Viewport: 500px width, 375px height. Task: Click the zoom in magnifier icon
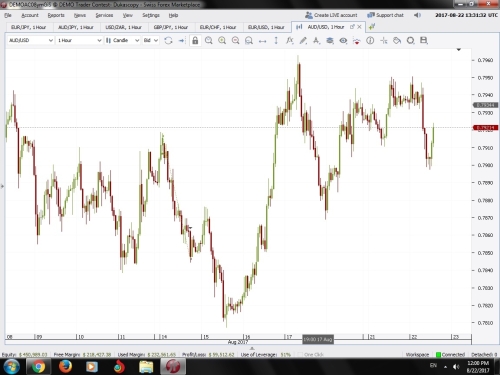click(x=222, y=41)
